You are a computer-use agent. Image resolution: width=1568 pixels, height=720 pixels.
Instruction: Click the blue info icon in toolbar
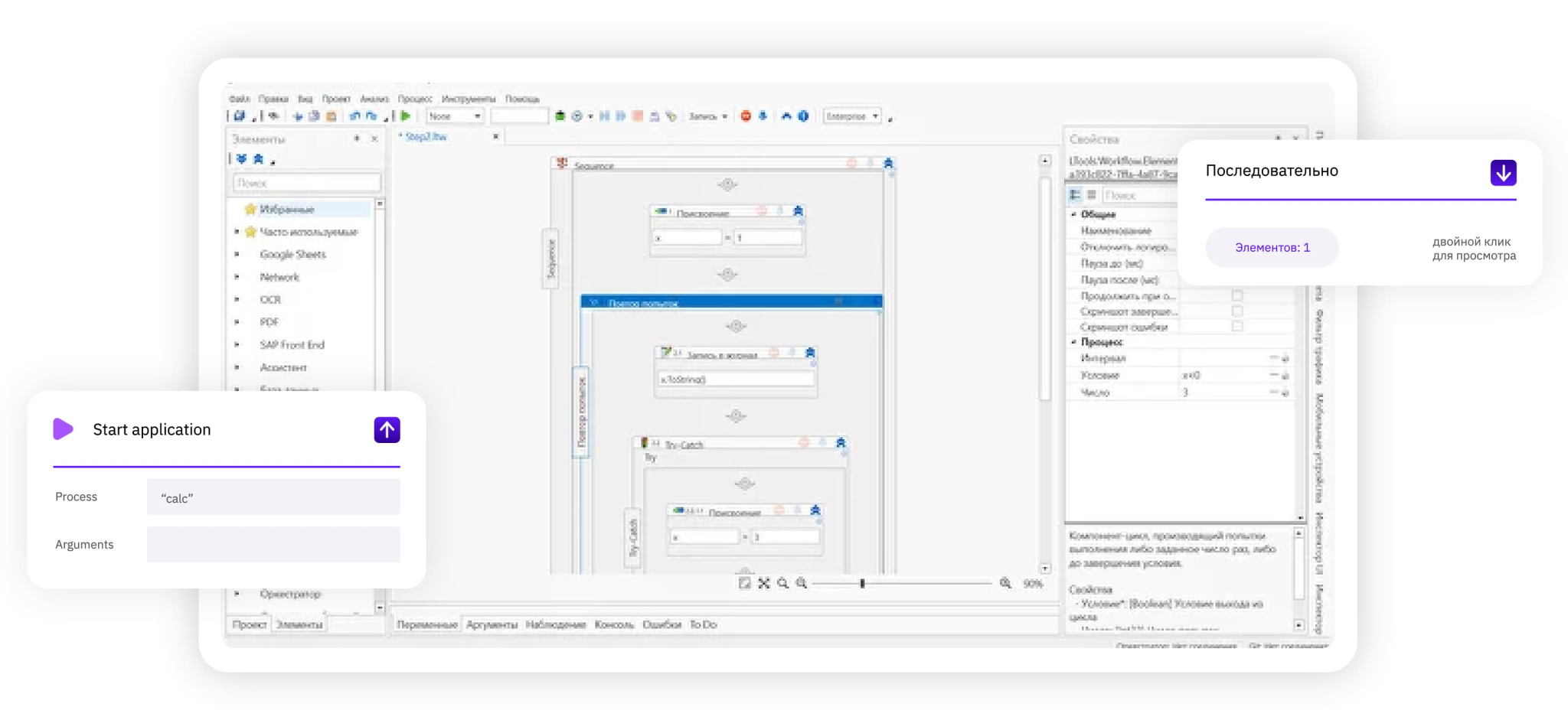pos(803,116)
